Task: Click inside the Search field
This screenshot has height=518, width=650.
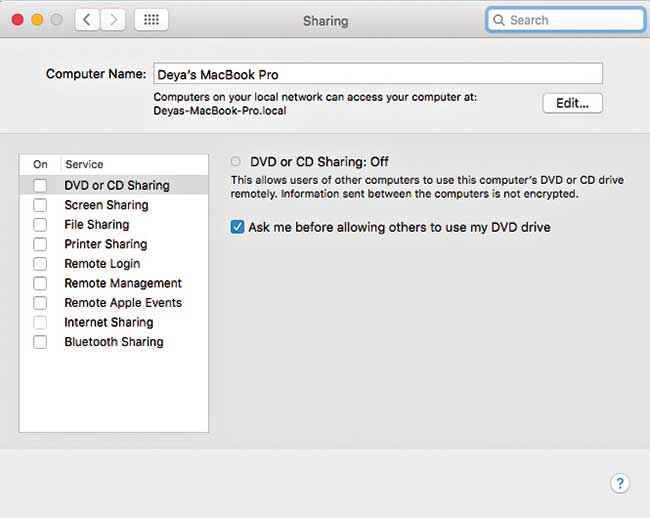Action: click(566, 20)
